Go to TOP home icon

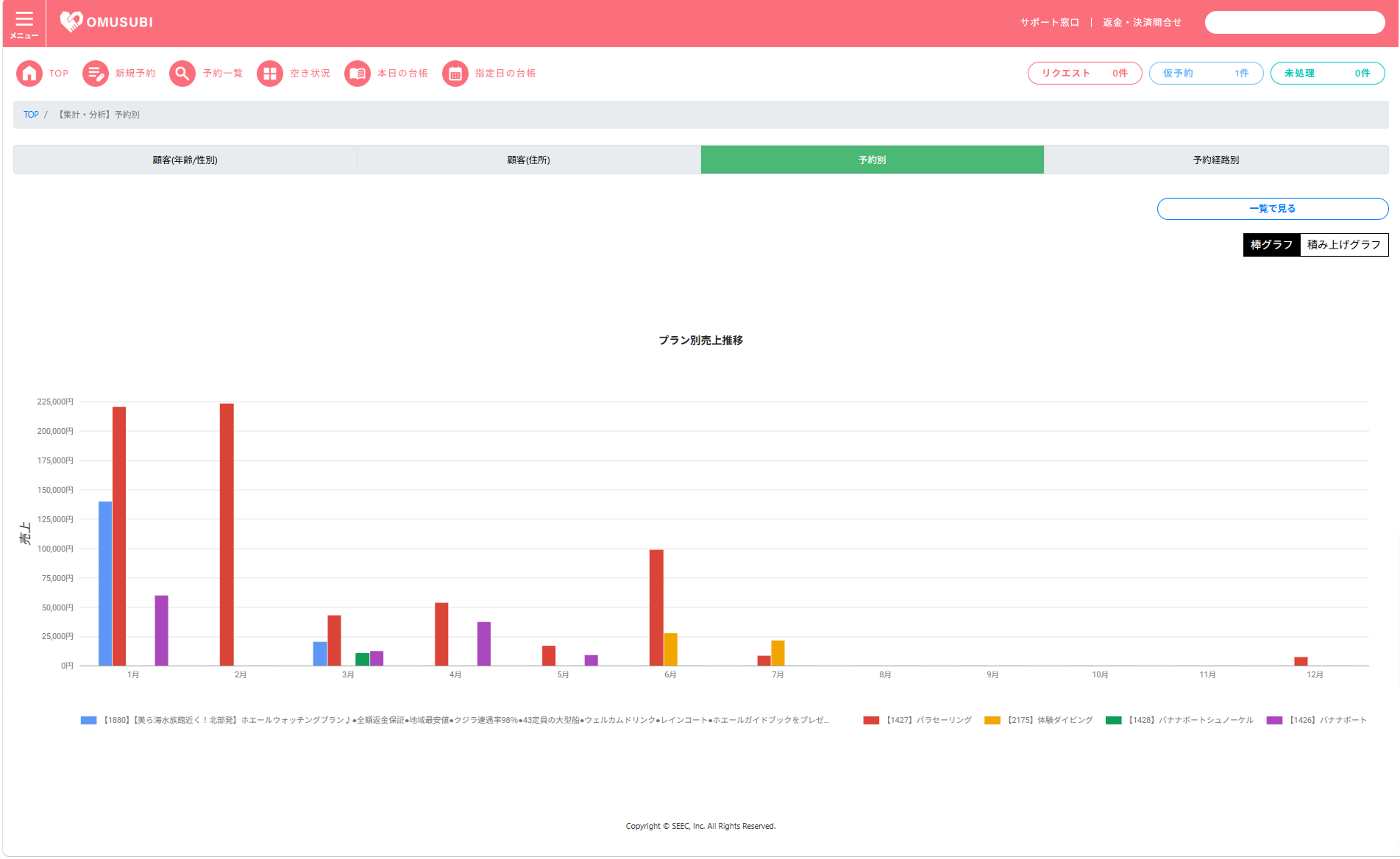[29, 74]
